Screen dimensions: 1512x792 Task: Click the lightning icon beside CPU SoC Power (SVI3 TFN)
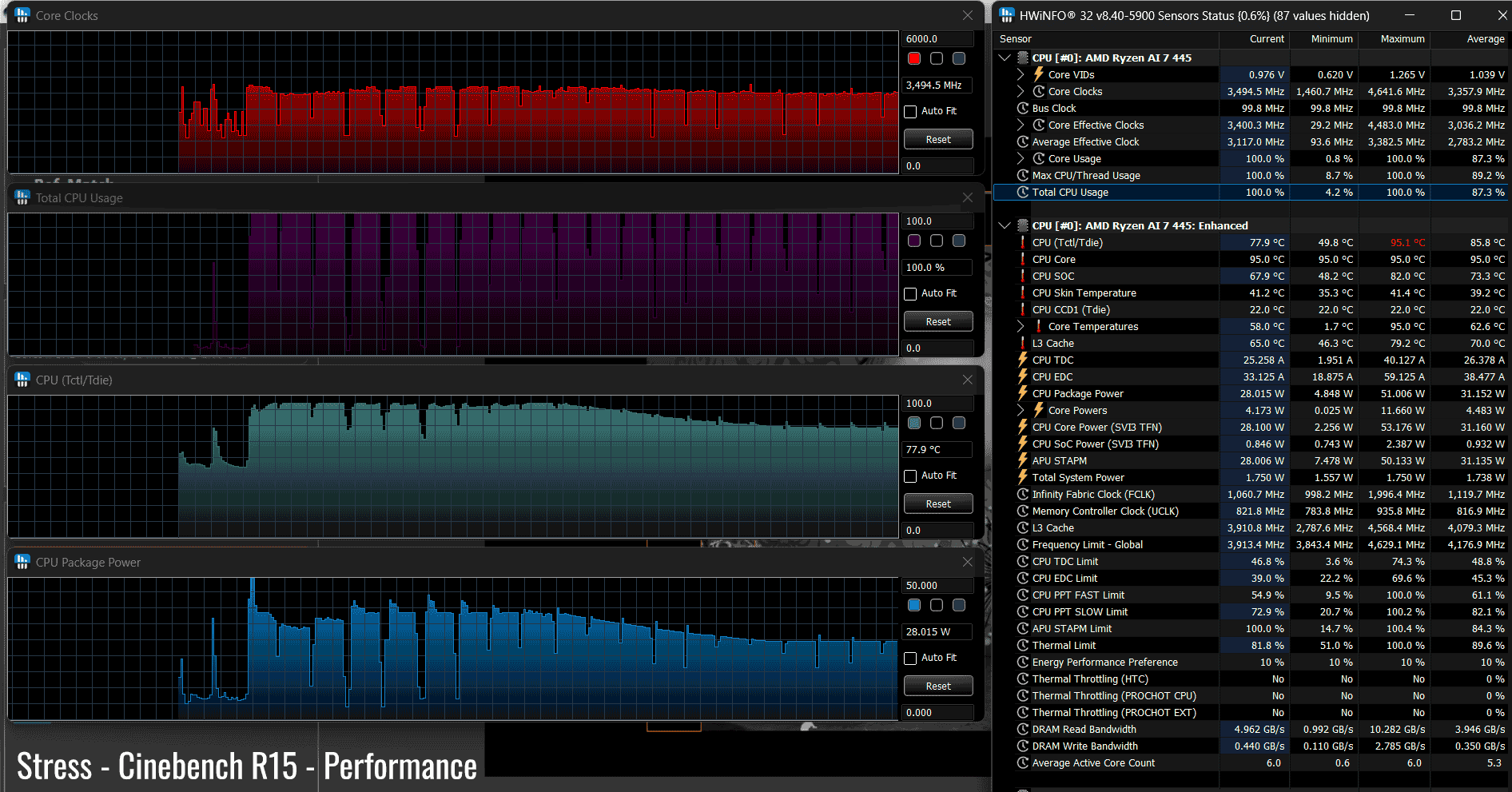[1023, 444]
